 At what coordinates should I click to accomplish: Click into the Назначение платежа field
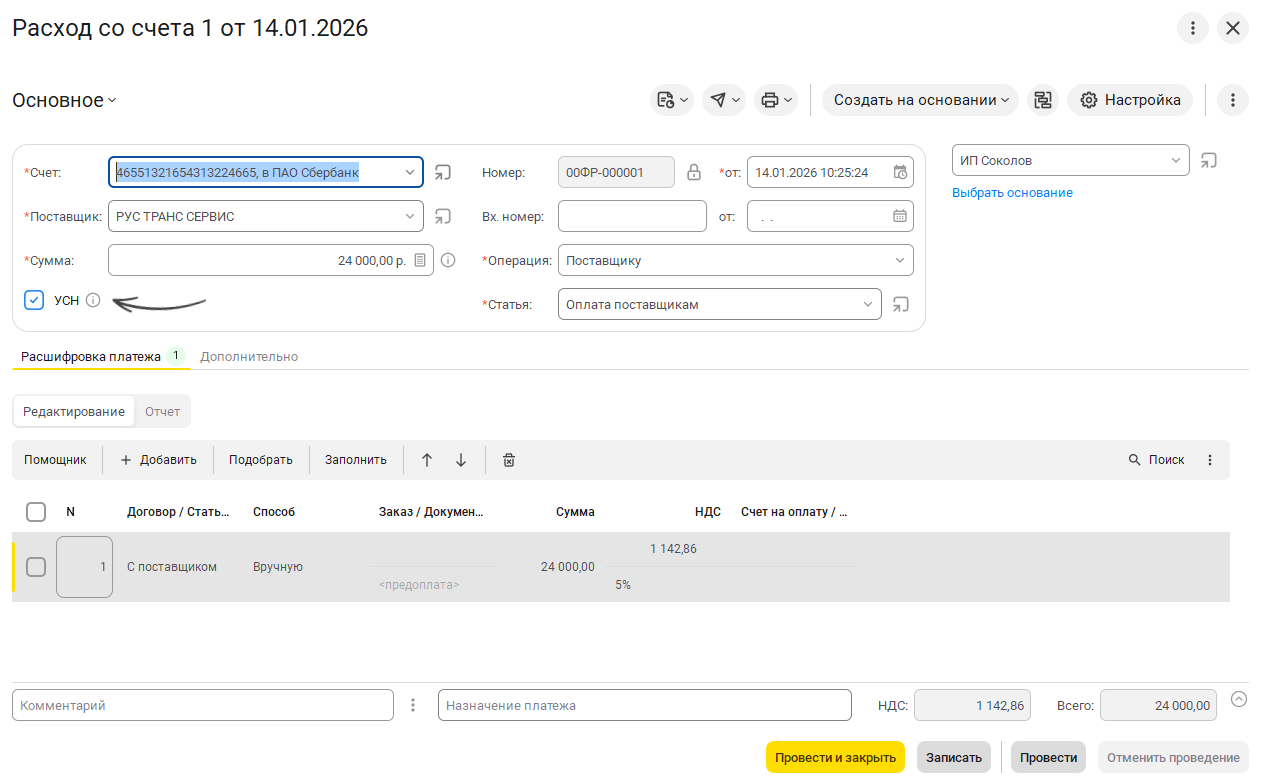coord(644,705)
